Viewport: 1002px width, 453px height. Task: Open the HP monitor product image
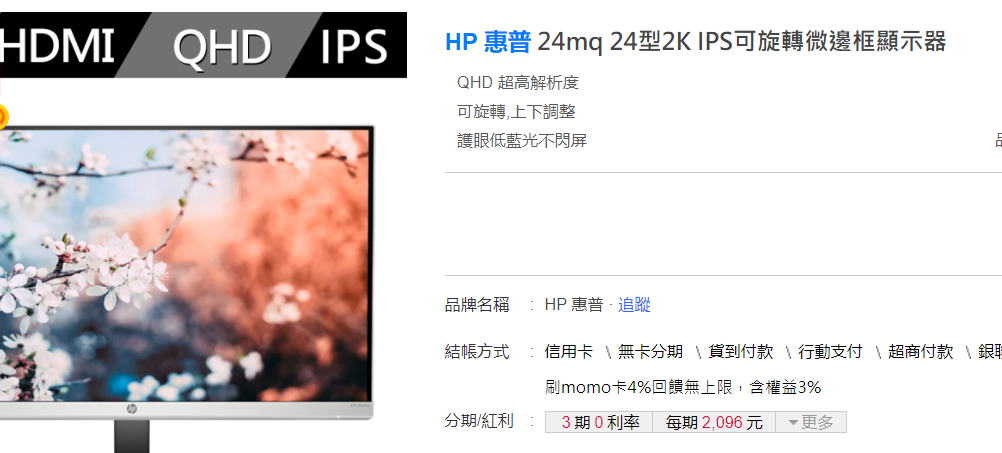pyautogui.click(x=185, y=275)
